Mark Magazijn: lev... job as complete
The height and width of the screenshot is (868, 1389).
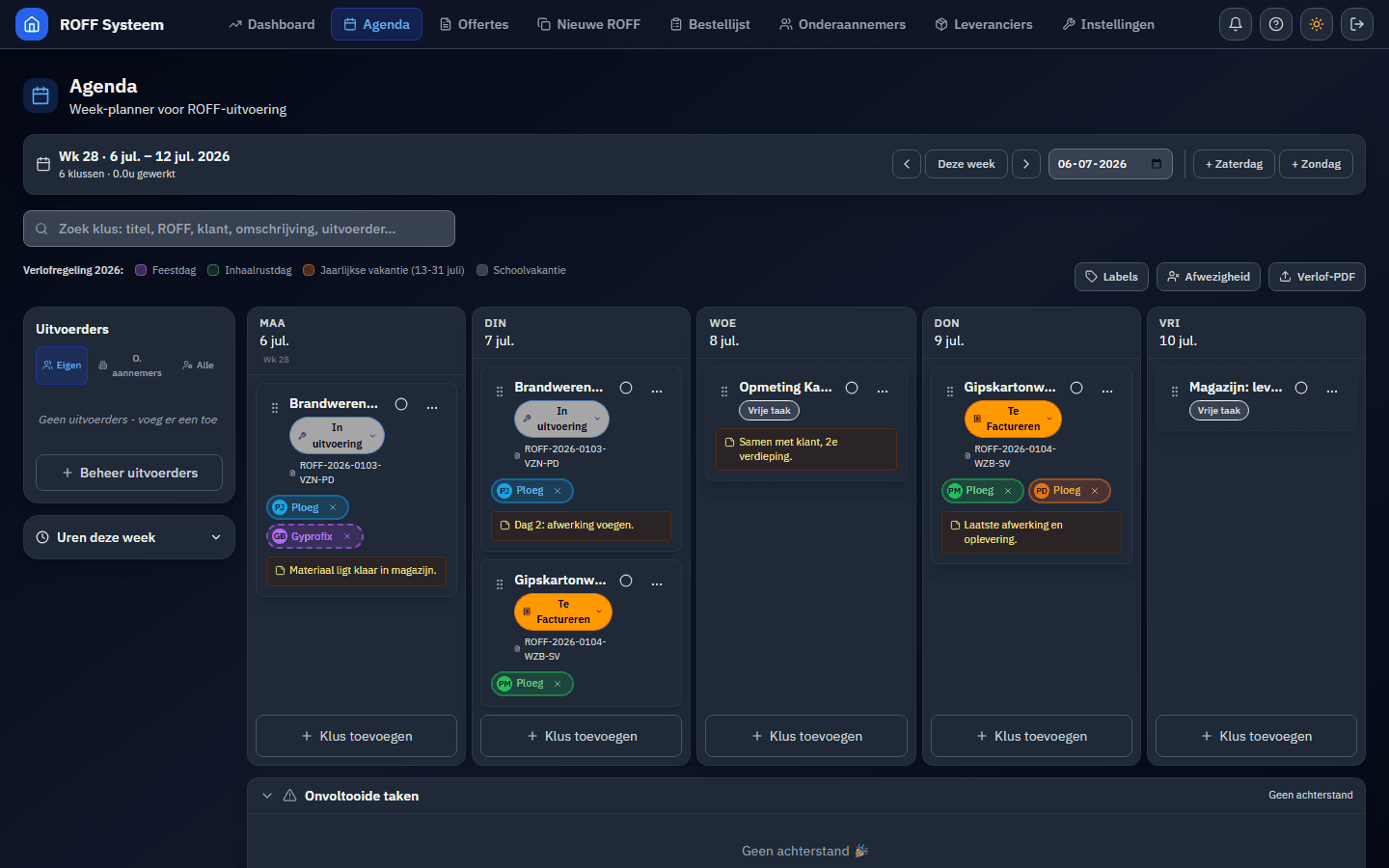tap(1301, 388)
